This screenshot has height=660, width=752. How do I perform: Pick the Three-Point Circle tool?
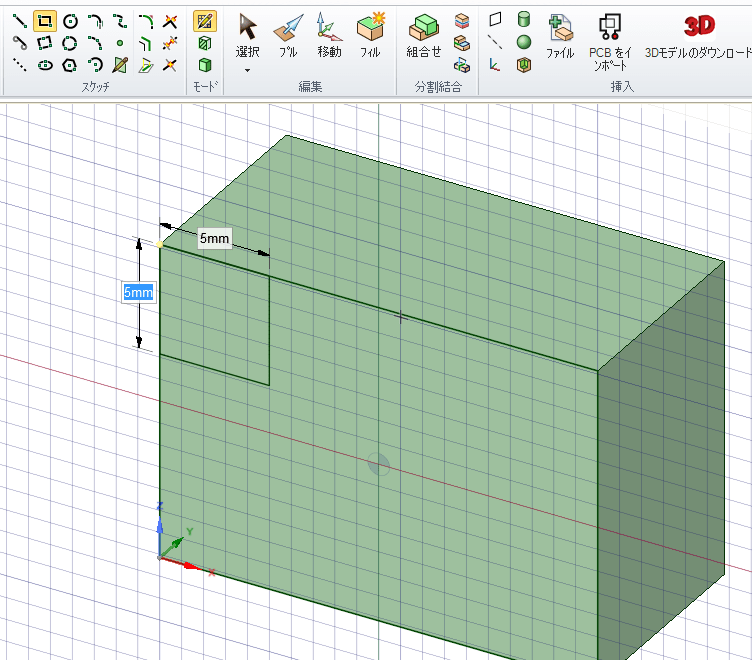[x=70, y=43]
